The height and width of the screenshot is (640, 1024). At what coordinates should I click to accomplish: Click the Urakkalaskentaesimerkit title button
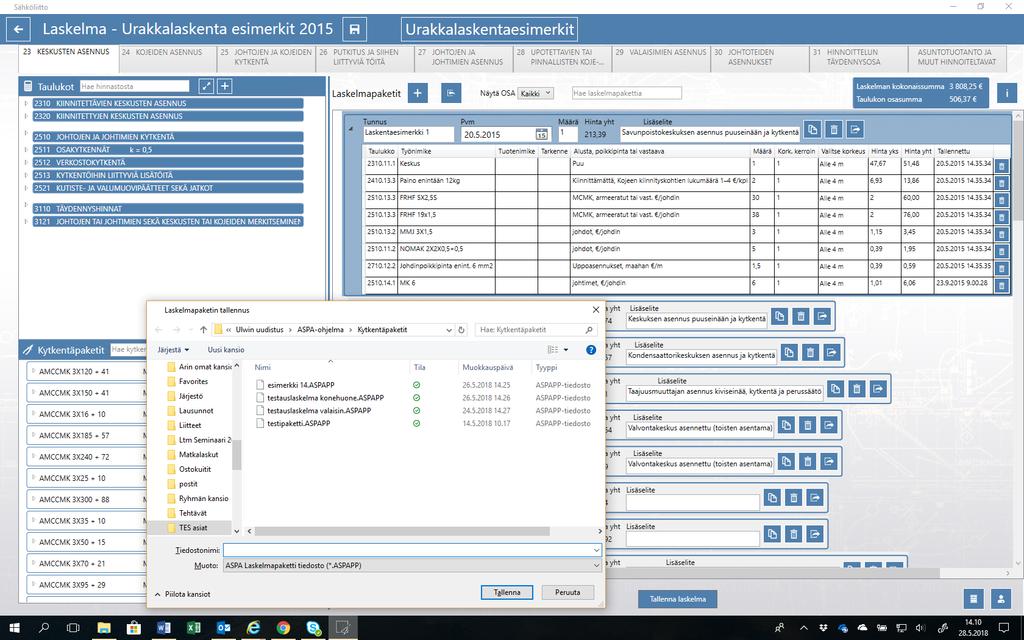pyautogui.click(x=490, y=29)
